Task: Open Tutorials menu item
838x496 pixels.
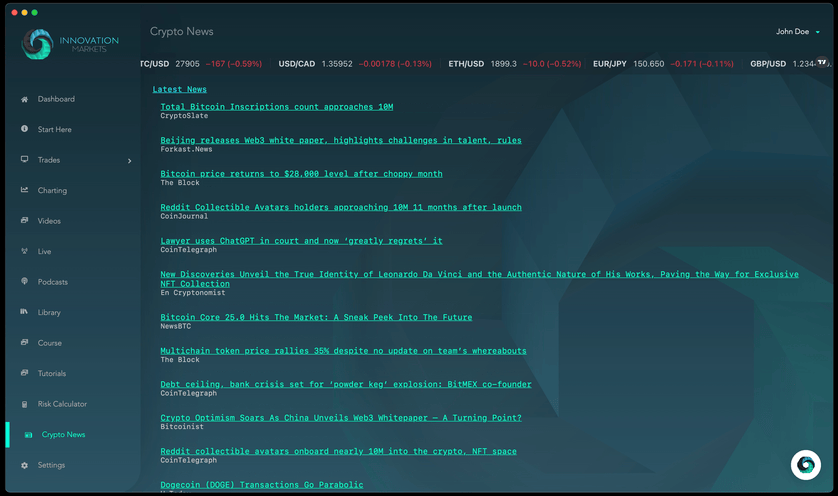Action: coord(52,373)
